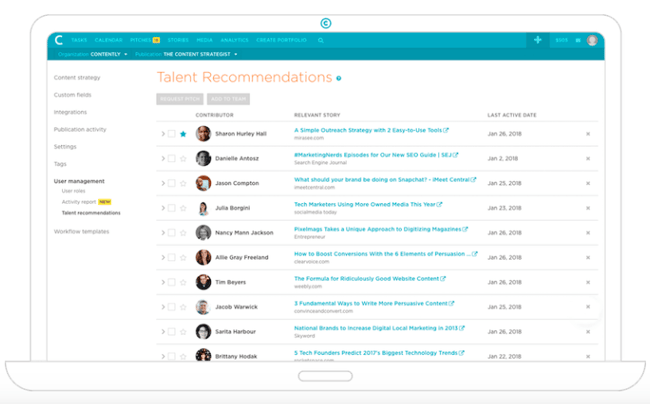Open Content strategy in sidebar
This screenshot has width=650, height=404.
tap(77, 78)
